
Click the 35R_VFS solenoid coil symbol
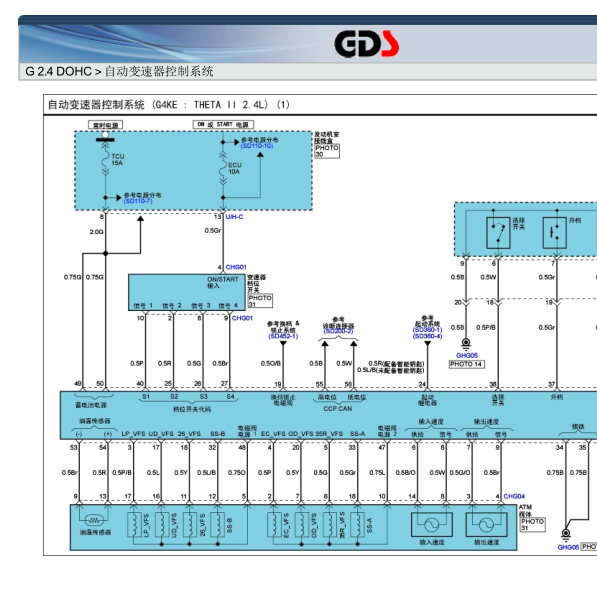pos(330,525)
